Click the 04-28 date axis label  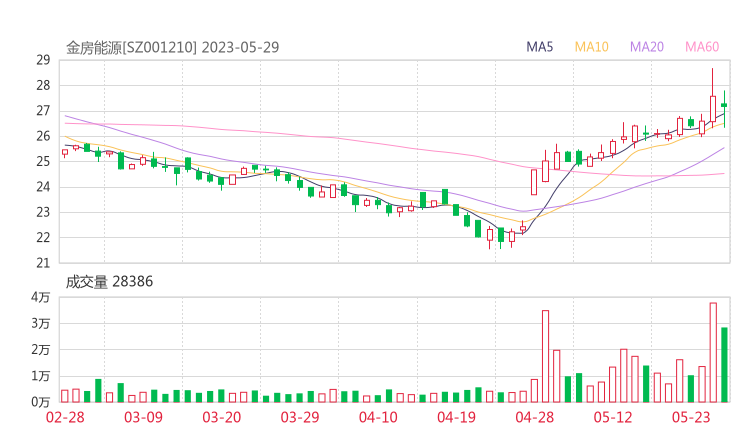coord(535,416)
